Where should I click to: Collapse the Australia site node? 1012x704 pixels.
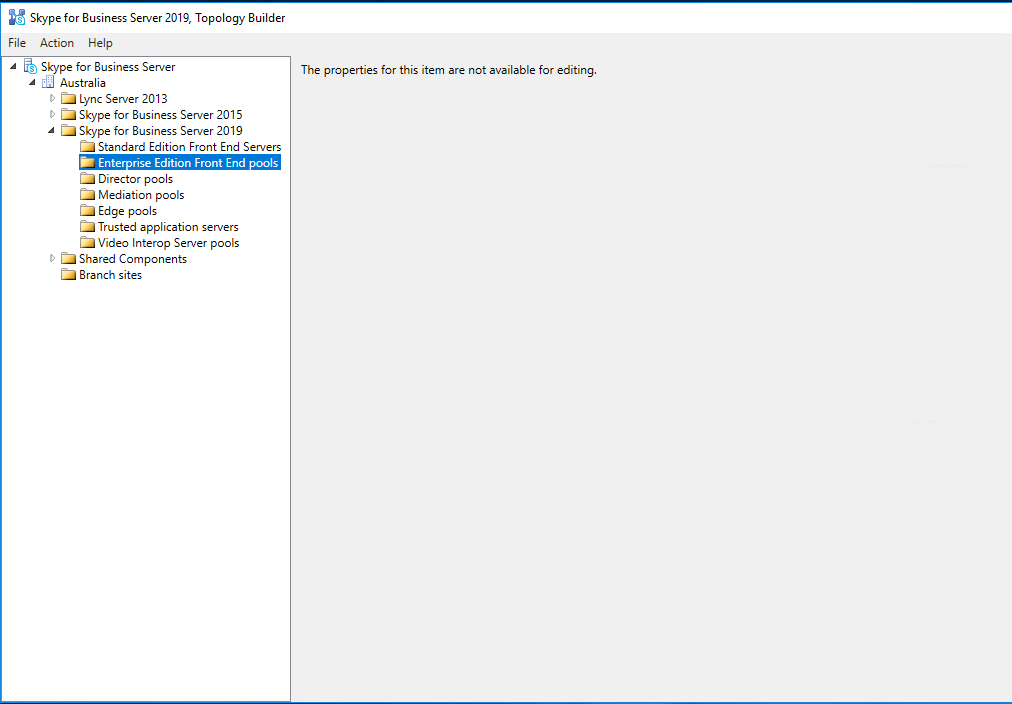[33, 83]
